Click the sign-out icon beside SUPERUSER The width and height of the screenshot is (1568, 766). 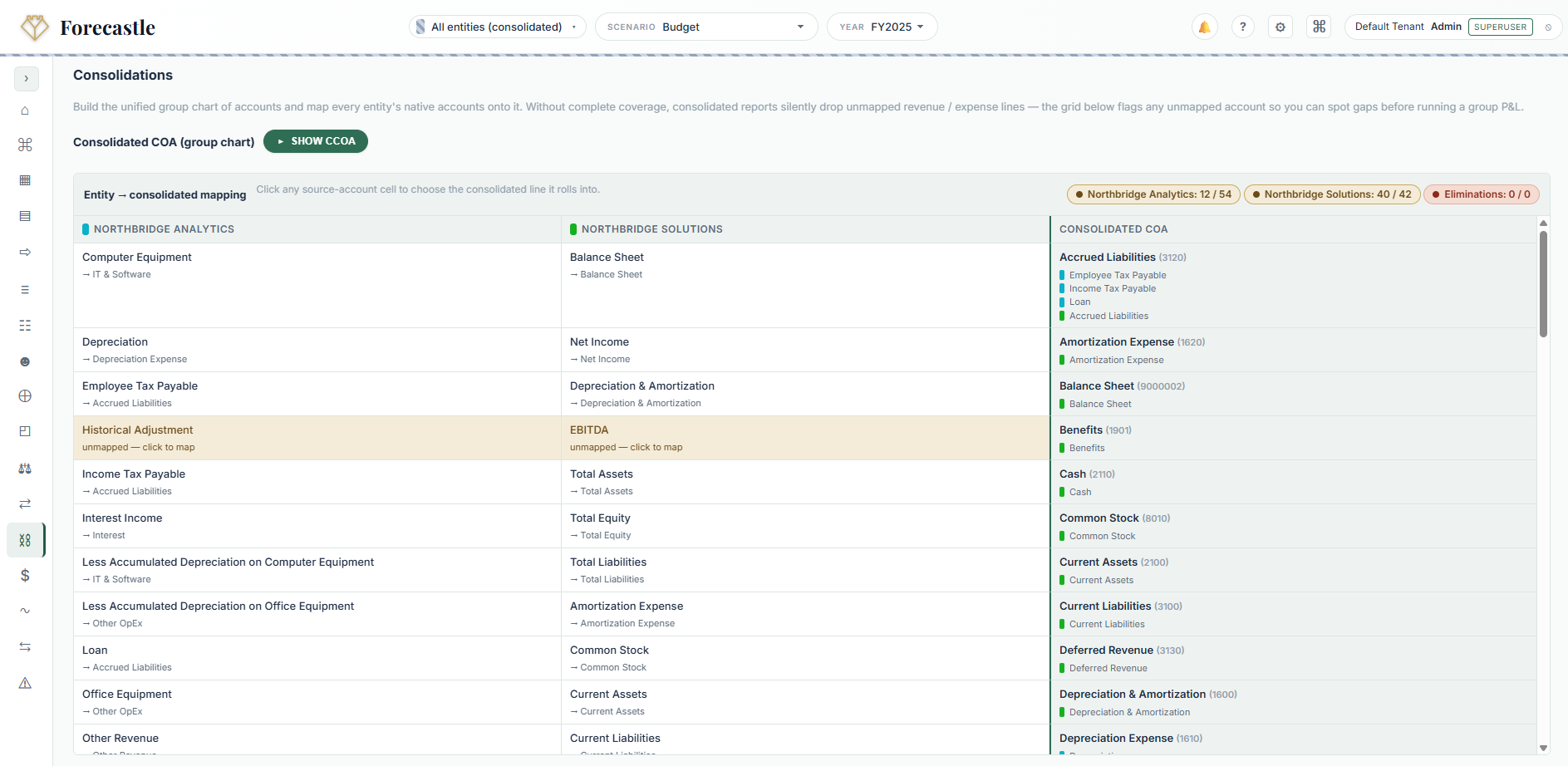click(x=1548, y=27)
